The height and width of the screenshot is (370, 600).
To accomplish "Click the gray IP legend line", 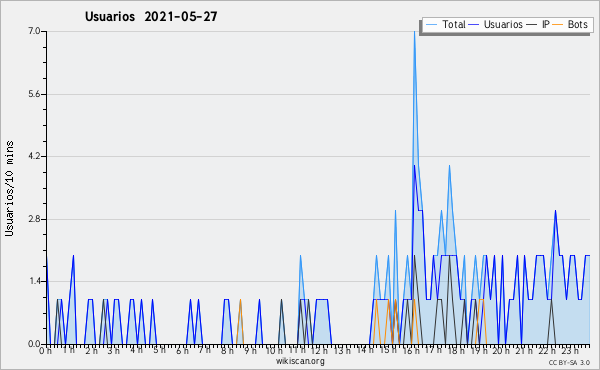I will tap(532, 25).
